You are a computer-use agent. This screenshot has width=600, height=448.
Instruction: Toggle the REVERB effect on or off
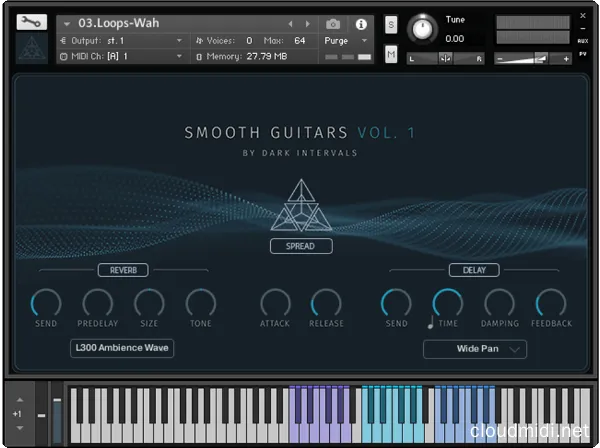122,270
